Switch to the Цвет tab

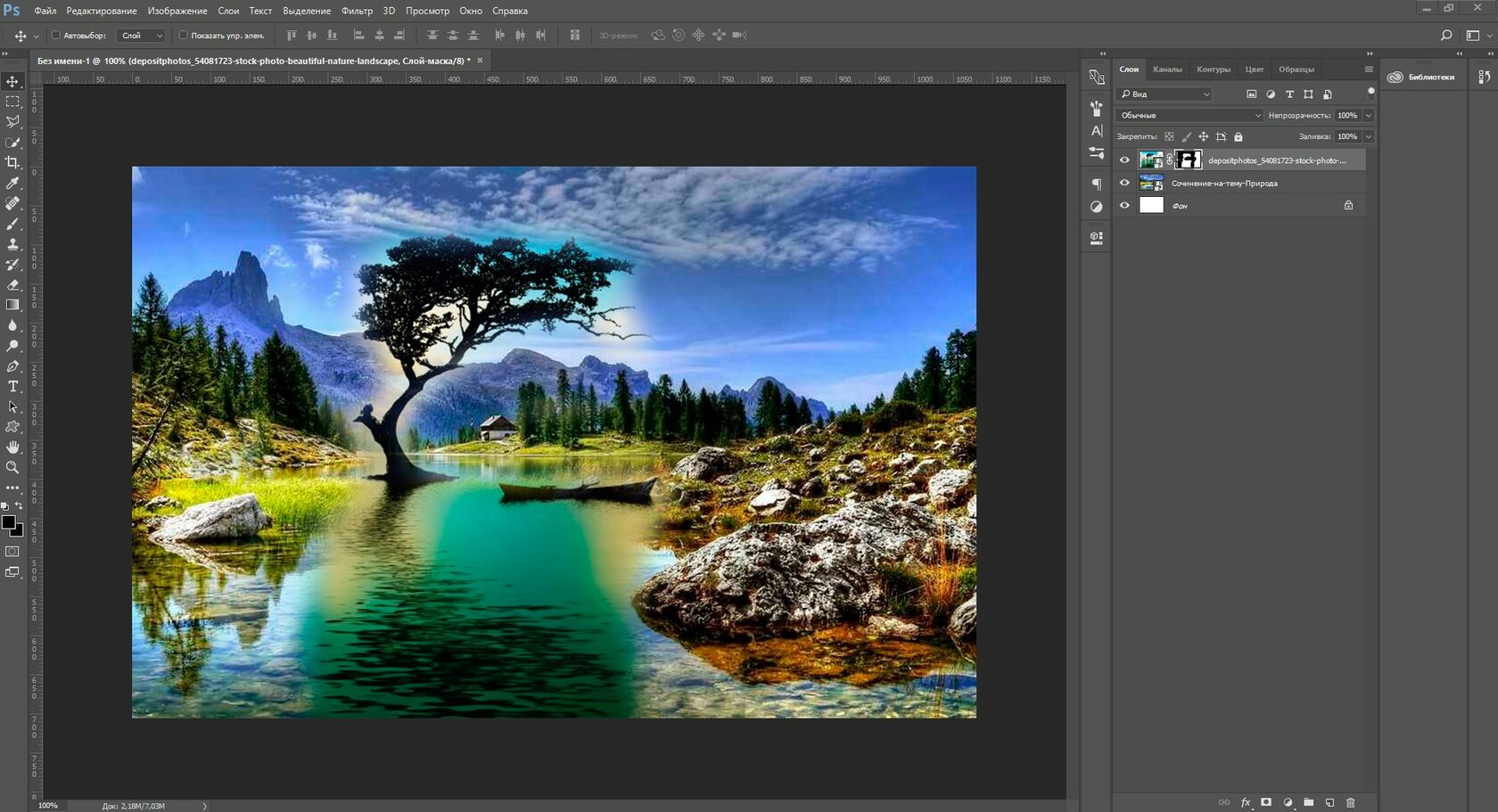1255,69
